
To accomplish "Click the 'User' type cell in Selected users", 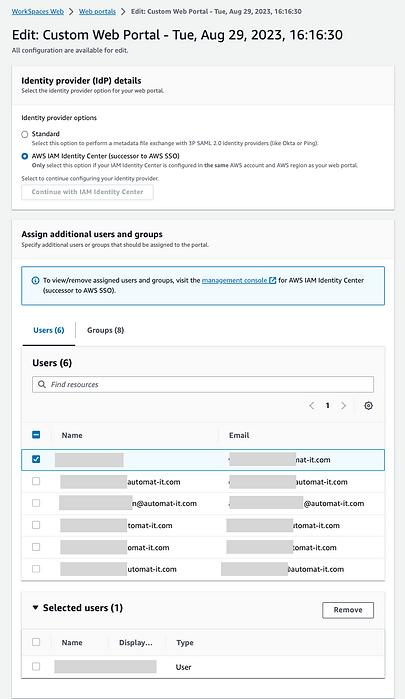I will pos(183,667).
